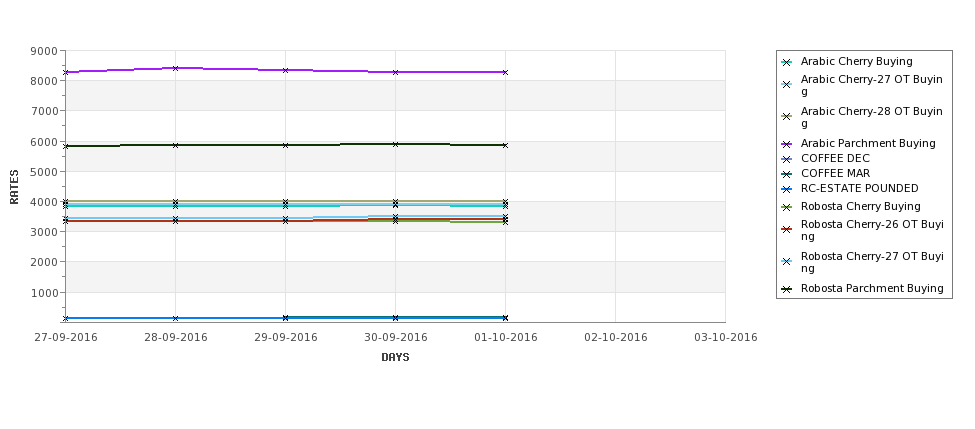The width and height of the screenshot is (975, 429).
Task: Select the Arabic Cherry-28 OT Buying legend label
Action: pyautogui.click(x=872, y=118)
